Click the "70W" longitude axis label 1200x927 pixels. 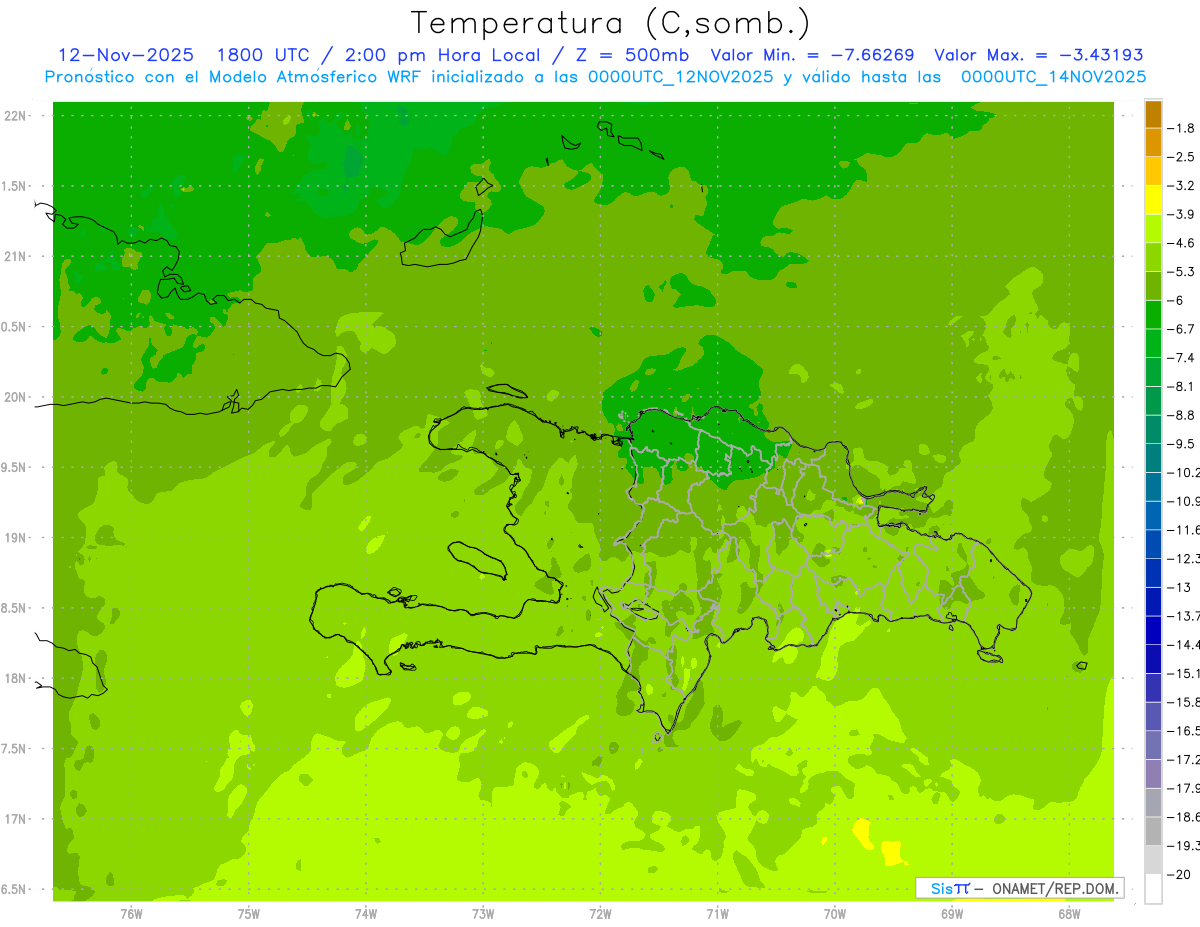coord(835,914)
